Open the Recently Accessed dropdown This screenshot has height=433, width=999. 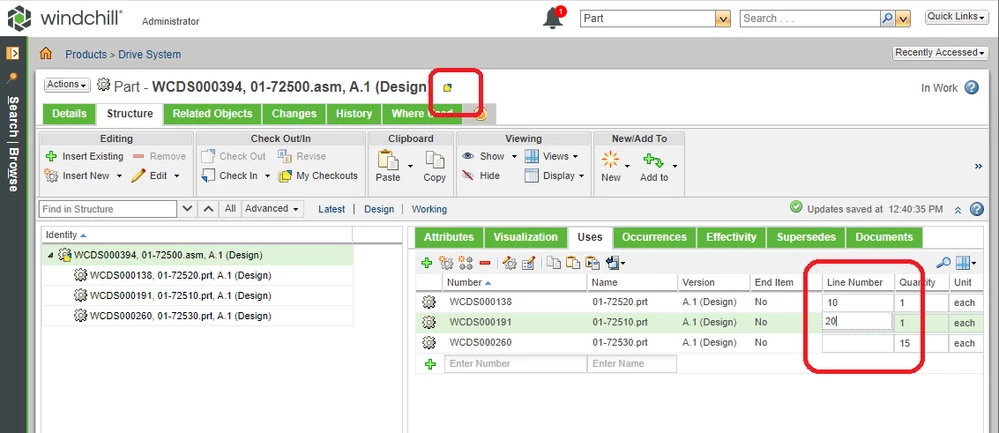click(940, 52)
